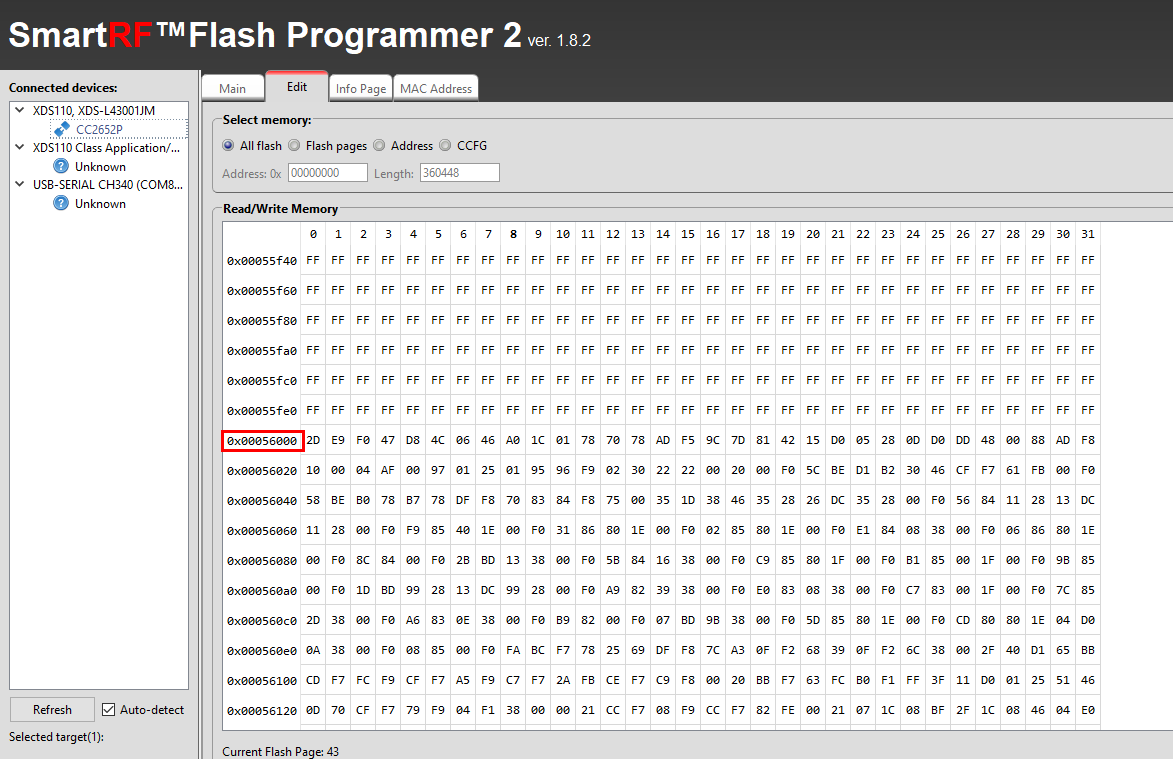Select XDS110, XDS-L43001JM device row
Screen dimensions: 1173x759
pos(94,110)
